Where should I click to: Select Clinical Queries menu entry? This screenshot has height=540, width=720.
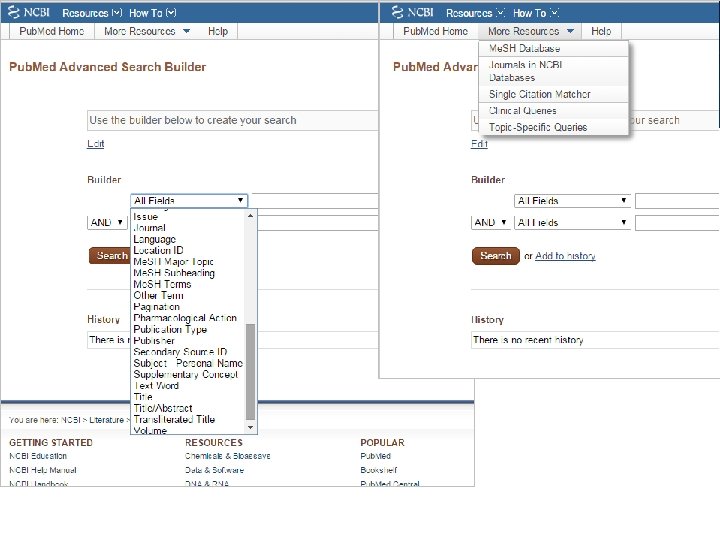tap(553, 111)
